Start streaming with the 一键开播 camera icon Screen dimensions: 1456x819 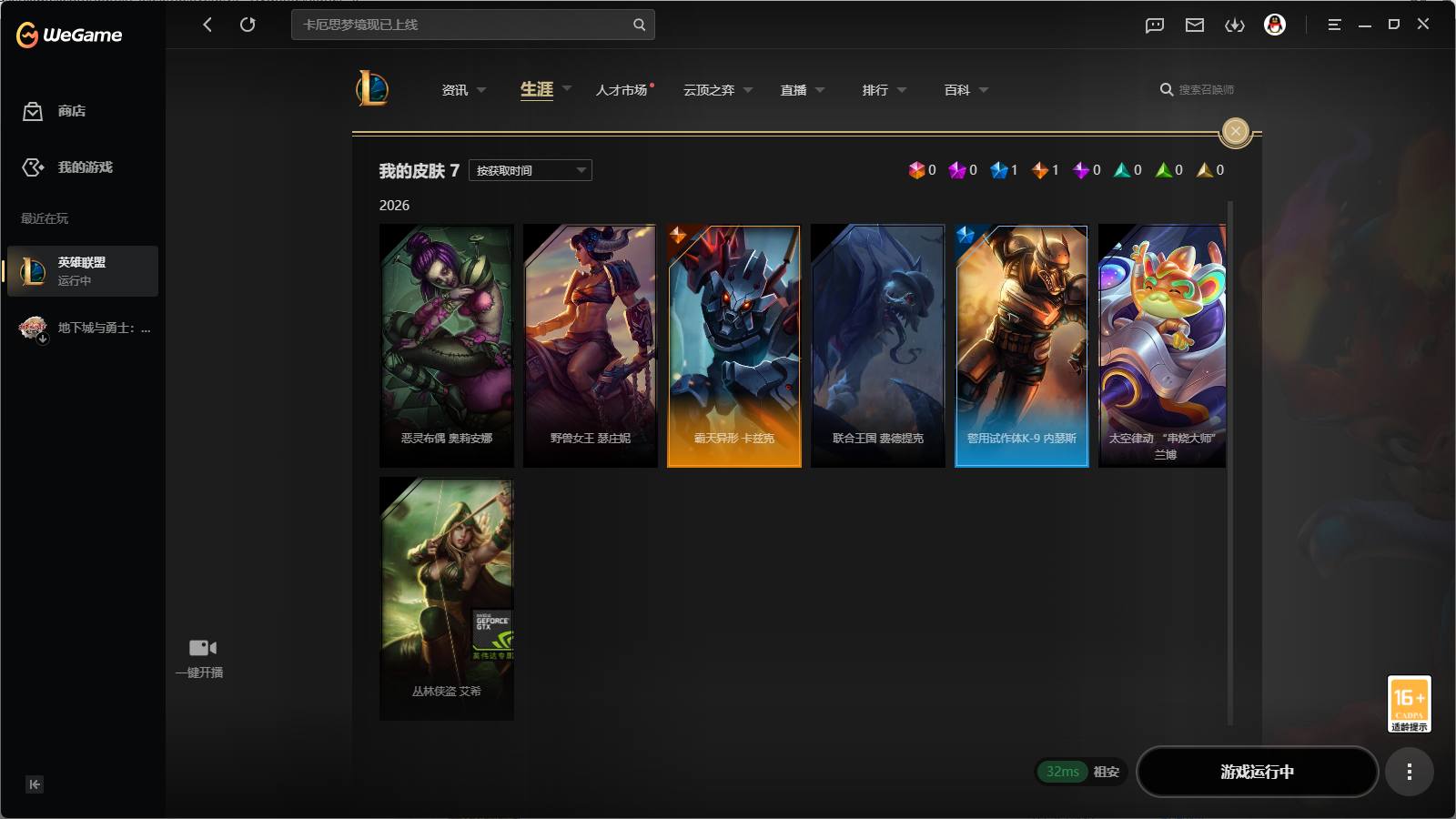(202, 648)
